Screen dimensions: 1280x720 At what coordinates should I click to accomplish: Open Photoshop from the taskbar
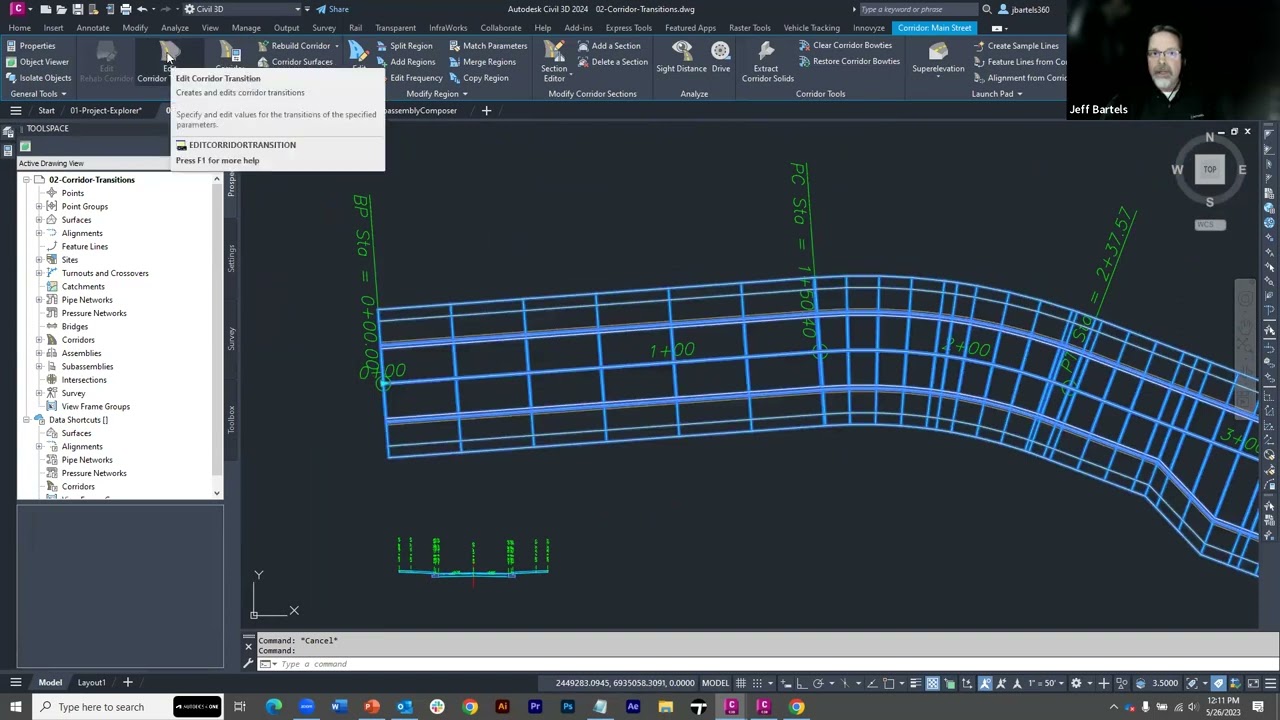pyautogui.click(x=567, y=707)
